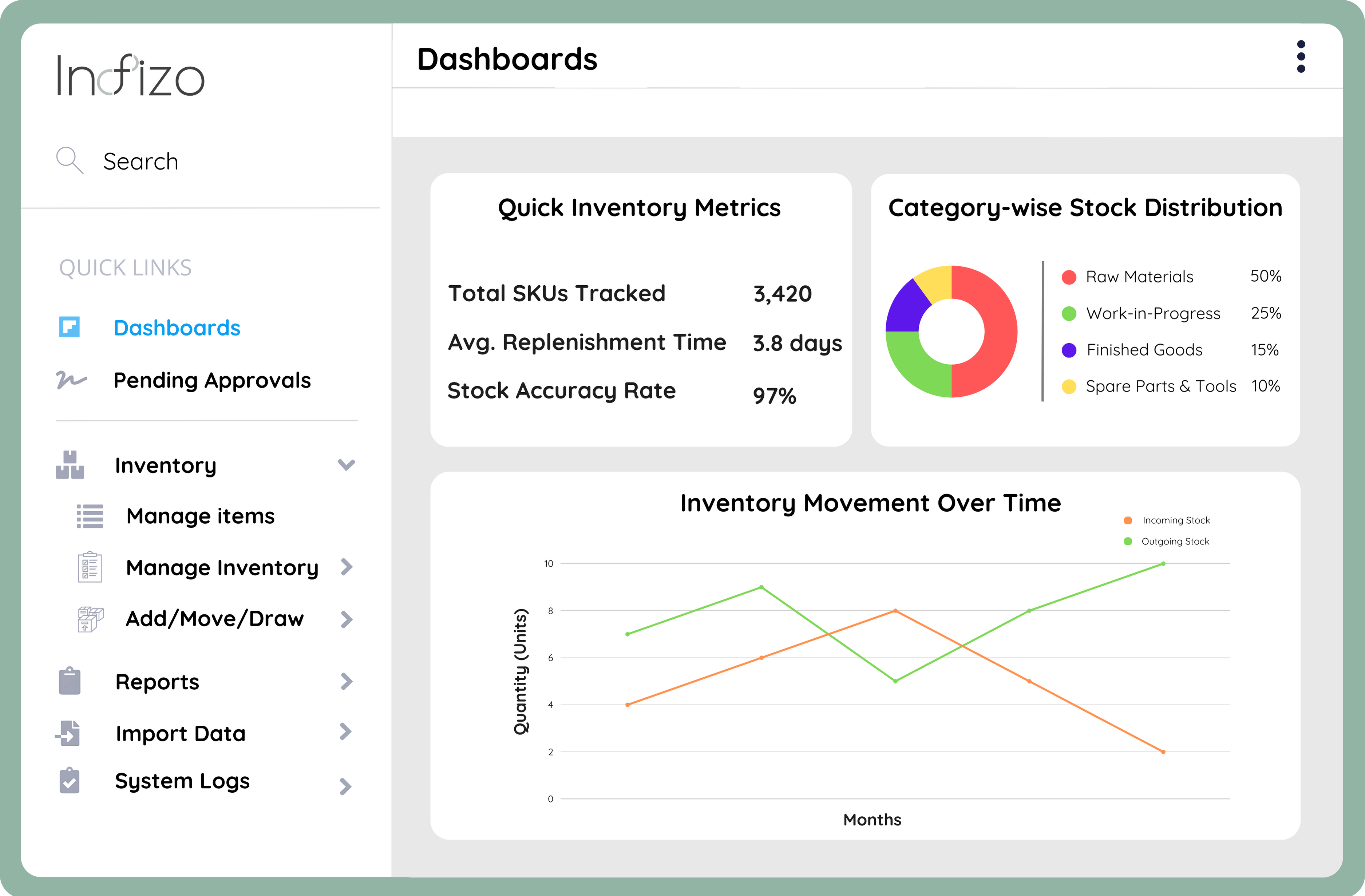Click the Inventory boxes icon
Screen dimensions: 1365x896
click(x=70, y=465)
